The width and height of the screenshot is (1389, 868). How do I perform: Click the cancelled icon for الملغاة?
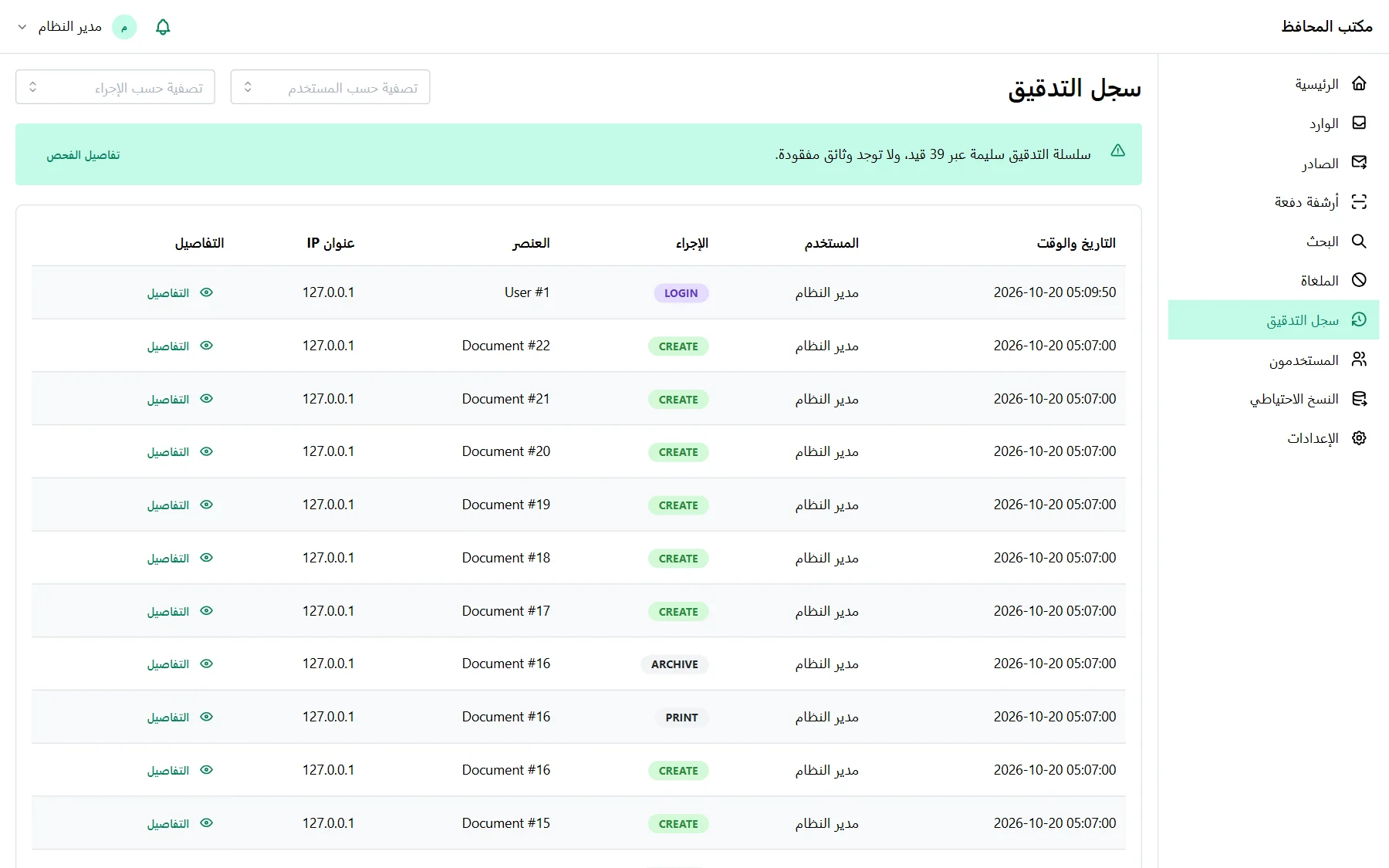click(x=1359, y=280)
